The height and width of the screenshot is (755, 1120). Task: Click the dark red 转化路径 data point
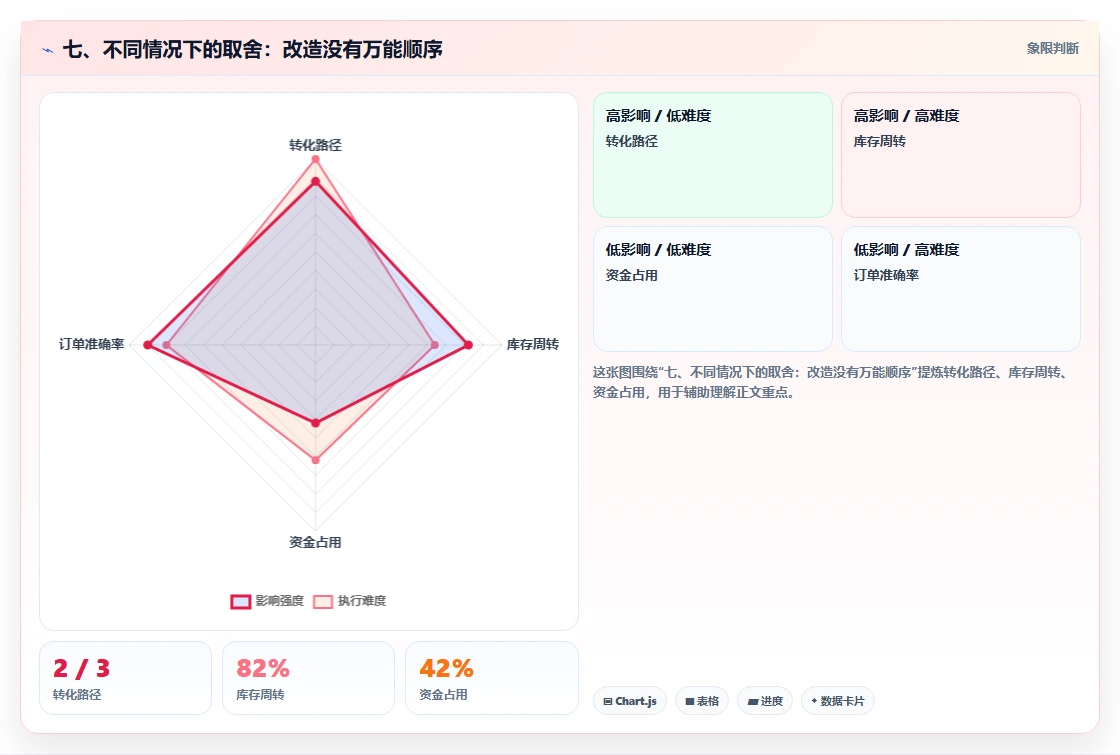[315, 182]
